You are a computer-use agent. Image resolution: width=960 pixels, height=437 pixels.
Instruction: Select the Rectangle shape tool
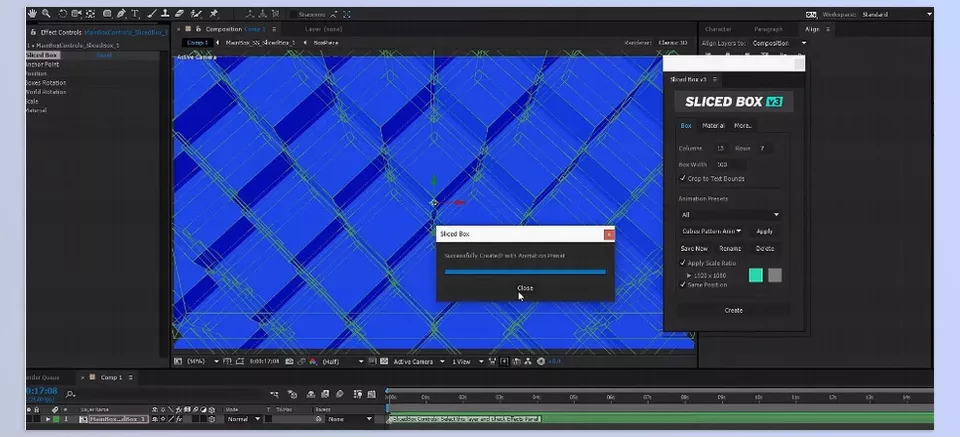108,13
